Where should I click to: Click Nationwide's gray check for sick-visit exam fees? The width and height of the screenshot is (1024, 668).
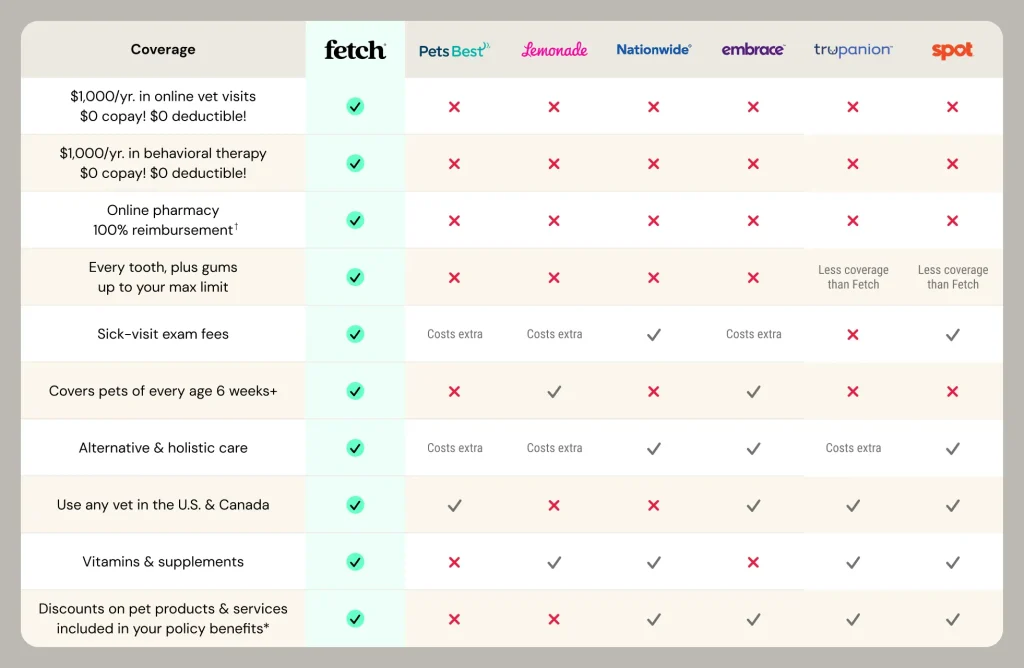(653, 334)
